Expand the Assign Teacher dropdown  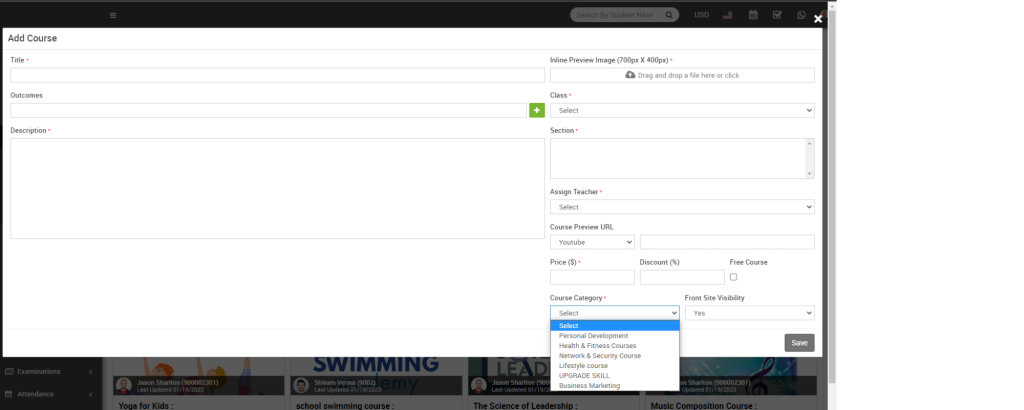[682, 207]
